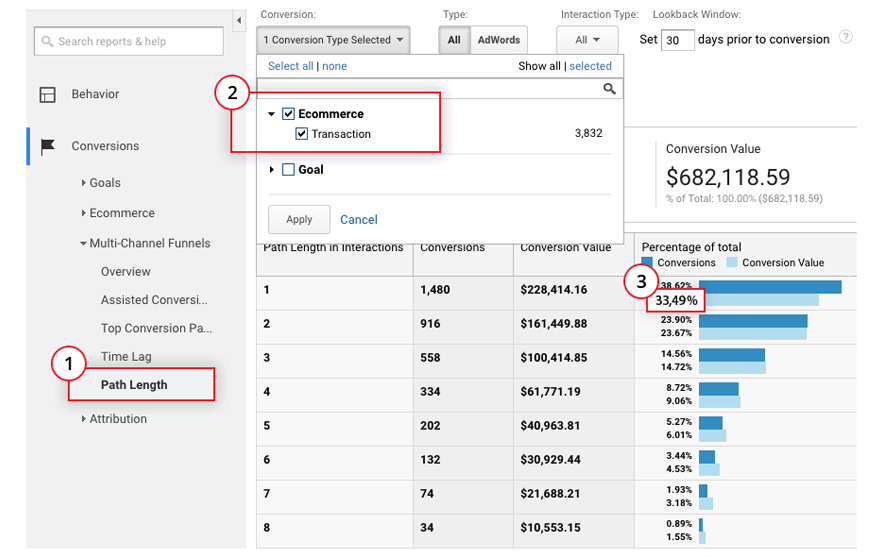Viewport: 883px width, 557px height.
Task: Open the Conversion Type Selected dropdown
Action: click(x=333, y=40)
